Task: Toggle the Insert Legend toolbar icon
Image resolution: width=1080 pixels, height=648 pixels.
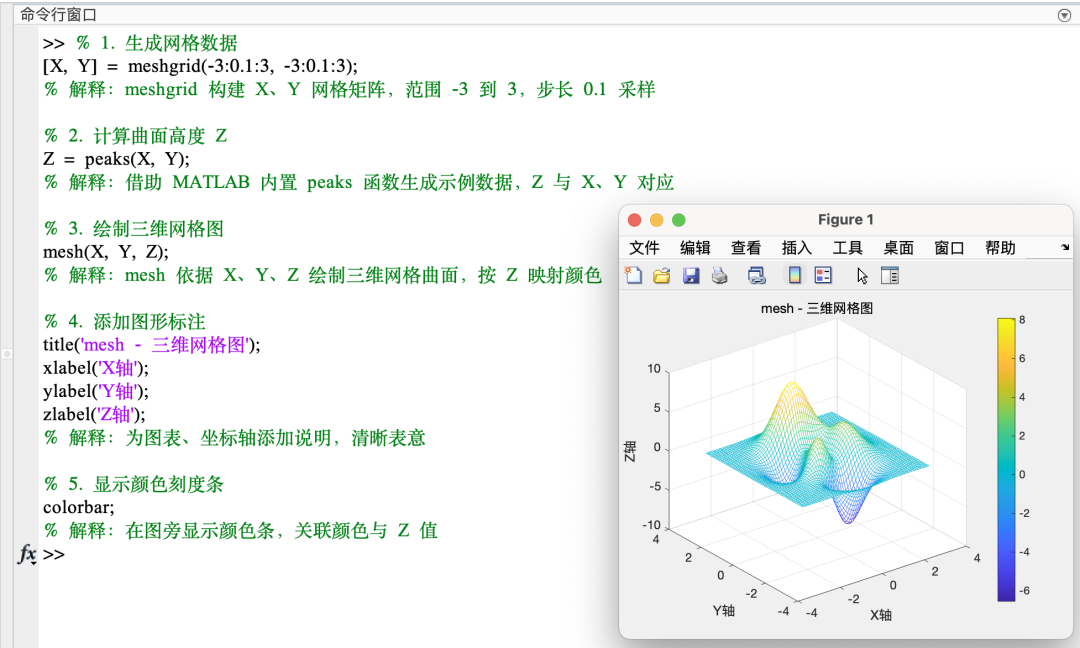Action: click(x=823, y=275)
